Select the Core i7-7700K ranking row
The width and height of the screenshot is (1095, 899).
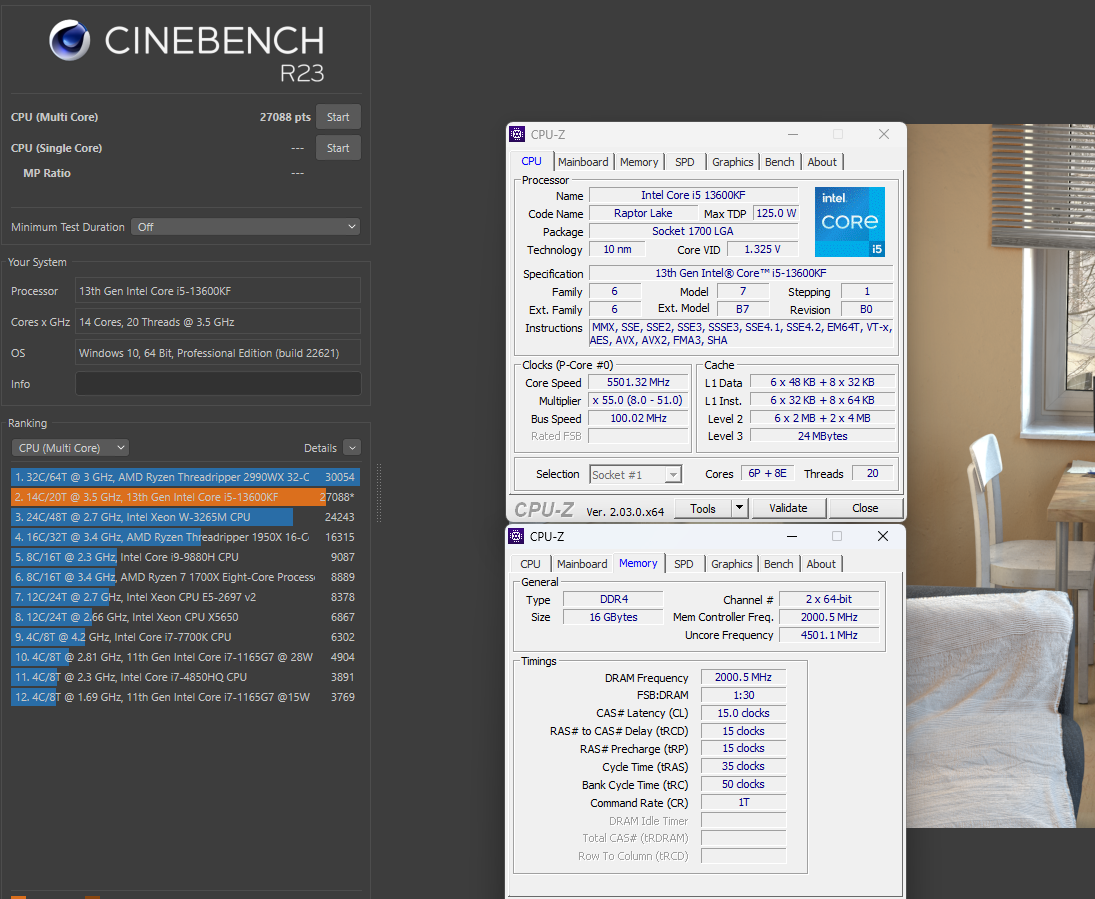[185, 637]
